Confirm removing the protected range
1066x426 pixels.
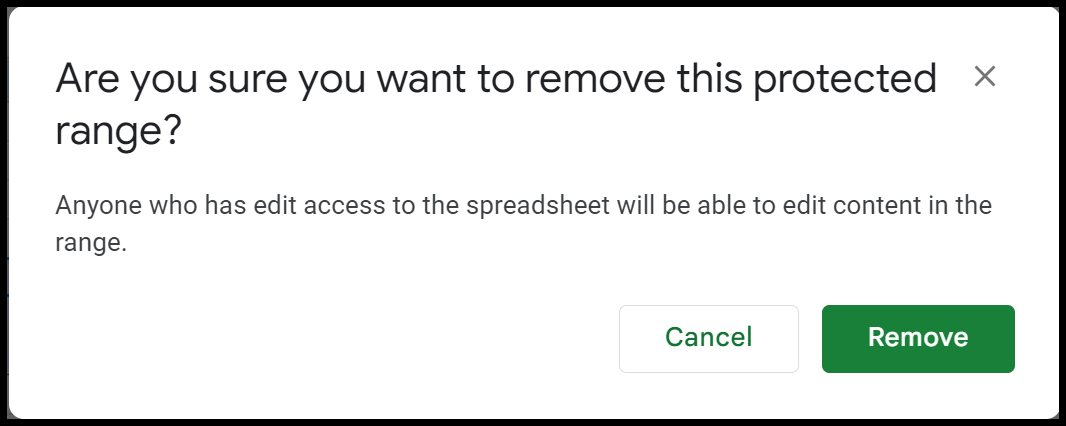pos(918,338)
